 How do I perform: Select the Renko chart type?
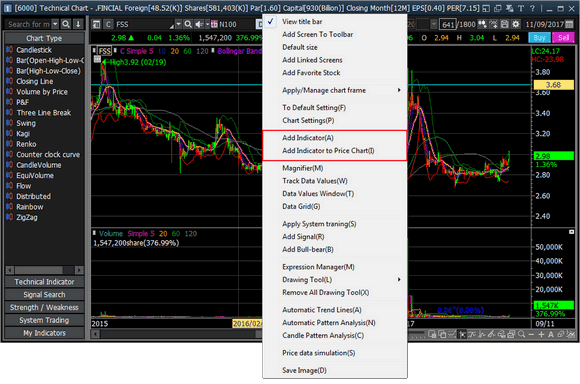click(x=26, y=144)
